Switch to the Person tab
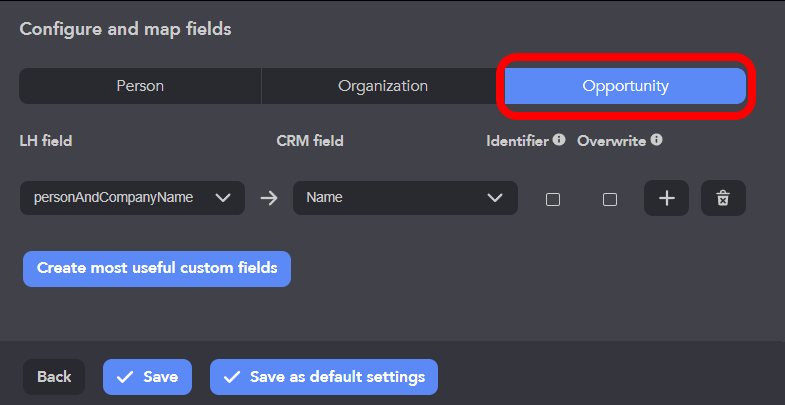Viewport: 785px width, 405px height. pyautogui.click(x=140, y=86)
